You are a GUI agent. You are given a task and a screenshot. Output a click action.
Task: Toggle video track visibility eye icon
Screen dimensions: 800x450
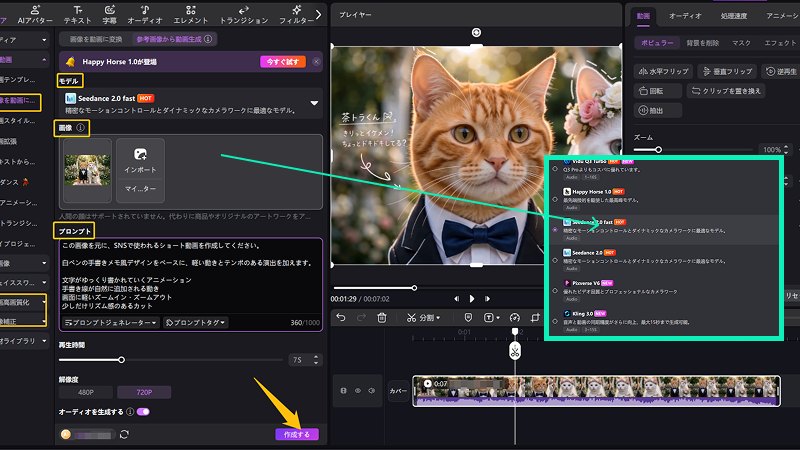358,391
